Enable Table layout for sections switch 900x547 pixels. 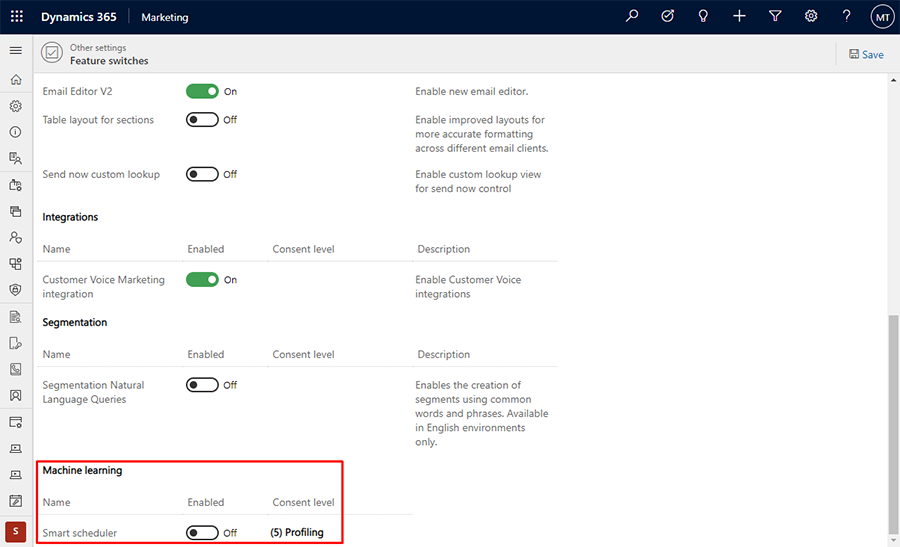(202, 119)
